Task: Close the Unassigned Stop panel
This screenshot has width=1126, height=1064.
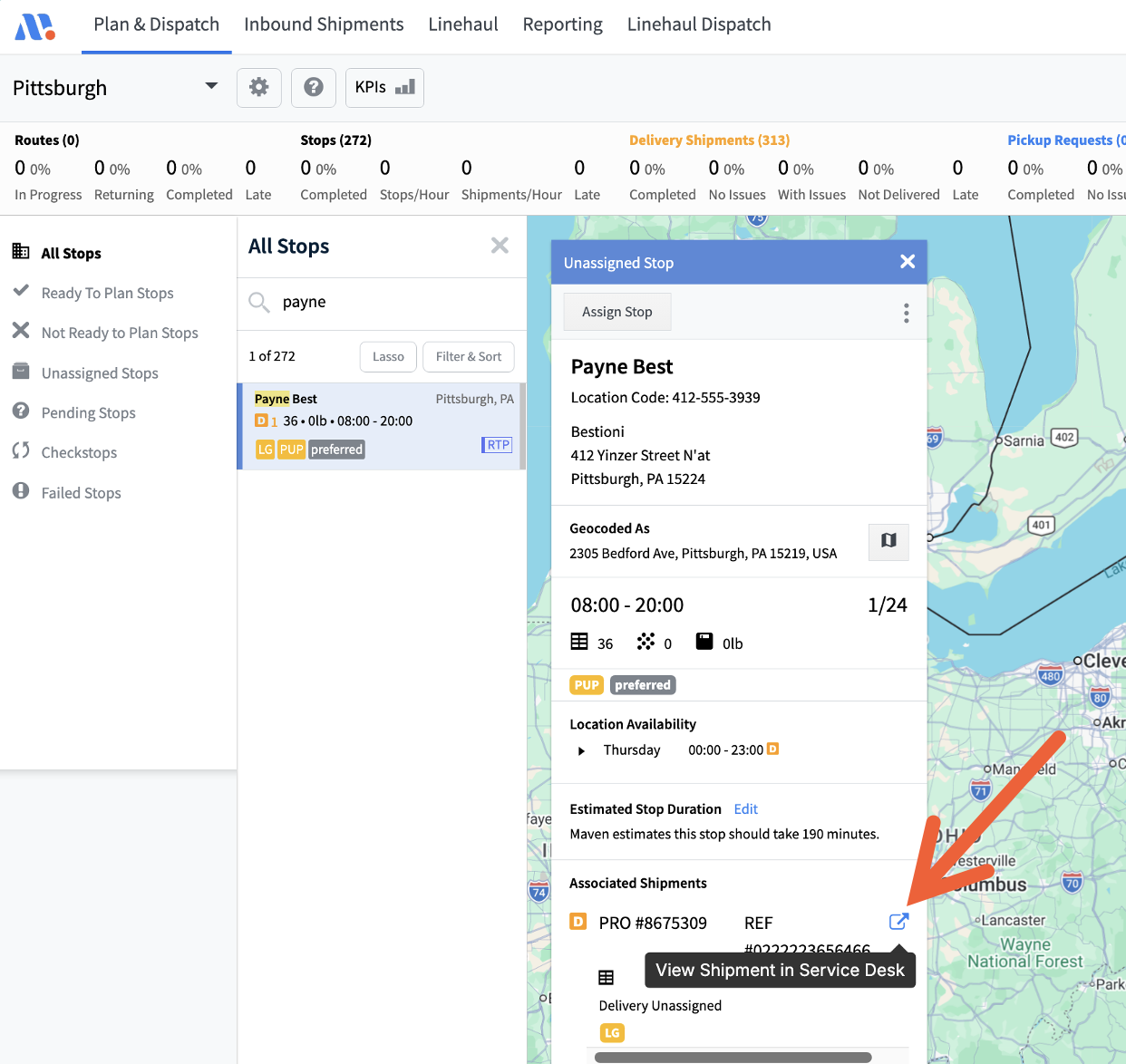Action: pyautogui.click(x=907, y=262)
